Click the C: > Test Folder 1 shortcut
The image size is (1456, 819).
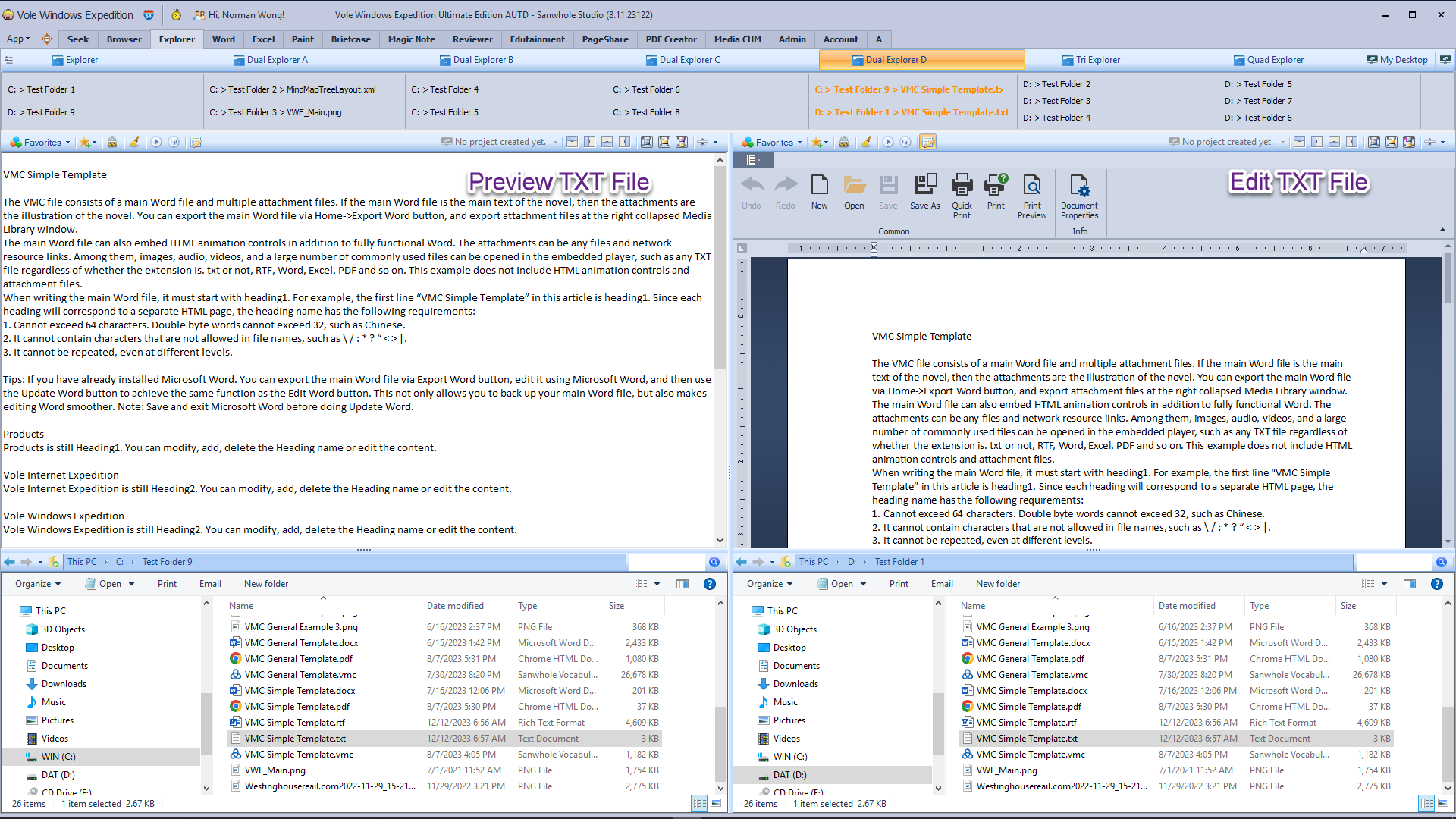pyautogui.click(x=42, y=89)
